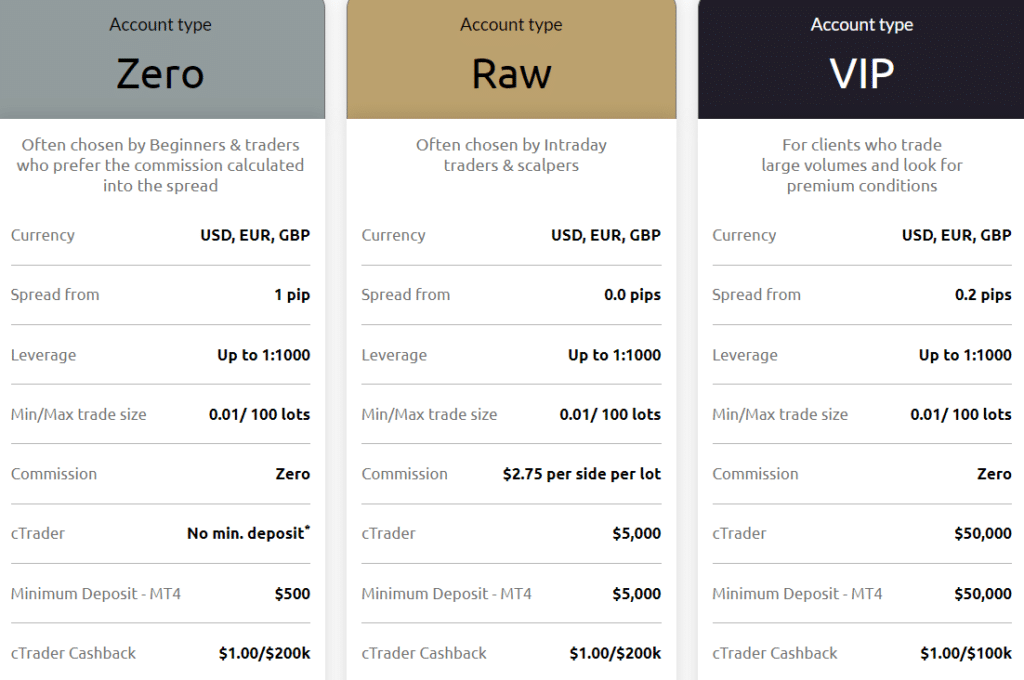Select the VIP account type header
The height and width of the screenshot is (680, 1024).
861,59
